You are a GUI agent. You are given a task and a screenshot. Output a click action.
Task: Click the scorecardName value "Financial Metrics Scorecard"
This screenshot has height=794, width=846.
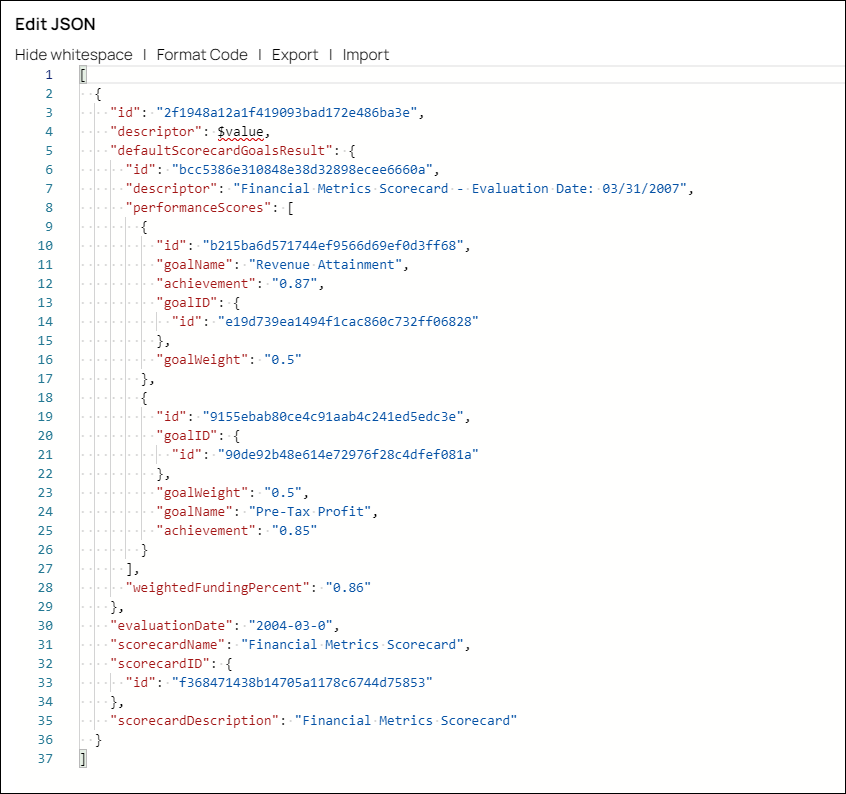[x=352, y=645]
